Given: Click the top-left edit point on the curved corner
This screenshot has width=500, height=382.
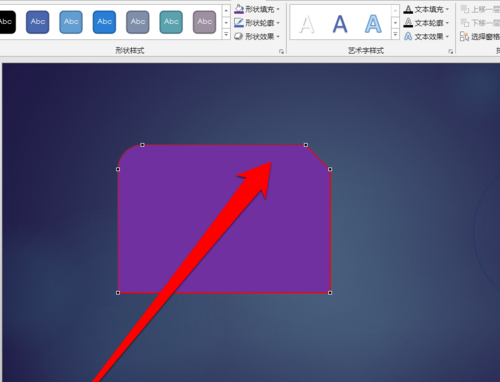Looking at the screenshot, I should [142, 145].
